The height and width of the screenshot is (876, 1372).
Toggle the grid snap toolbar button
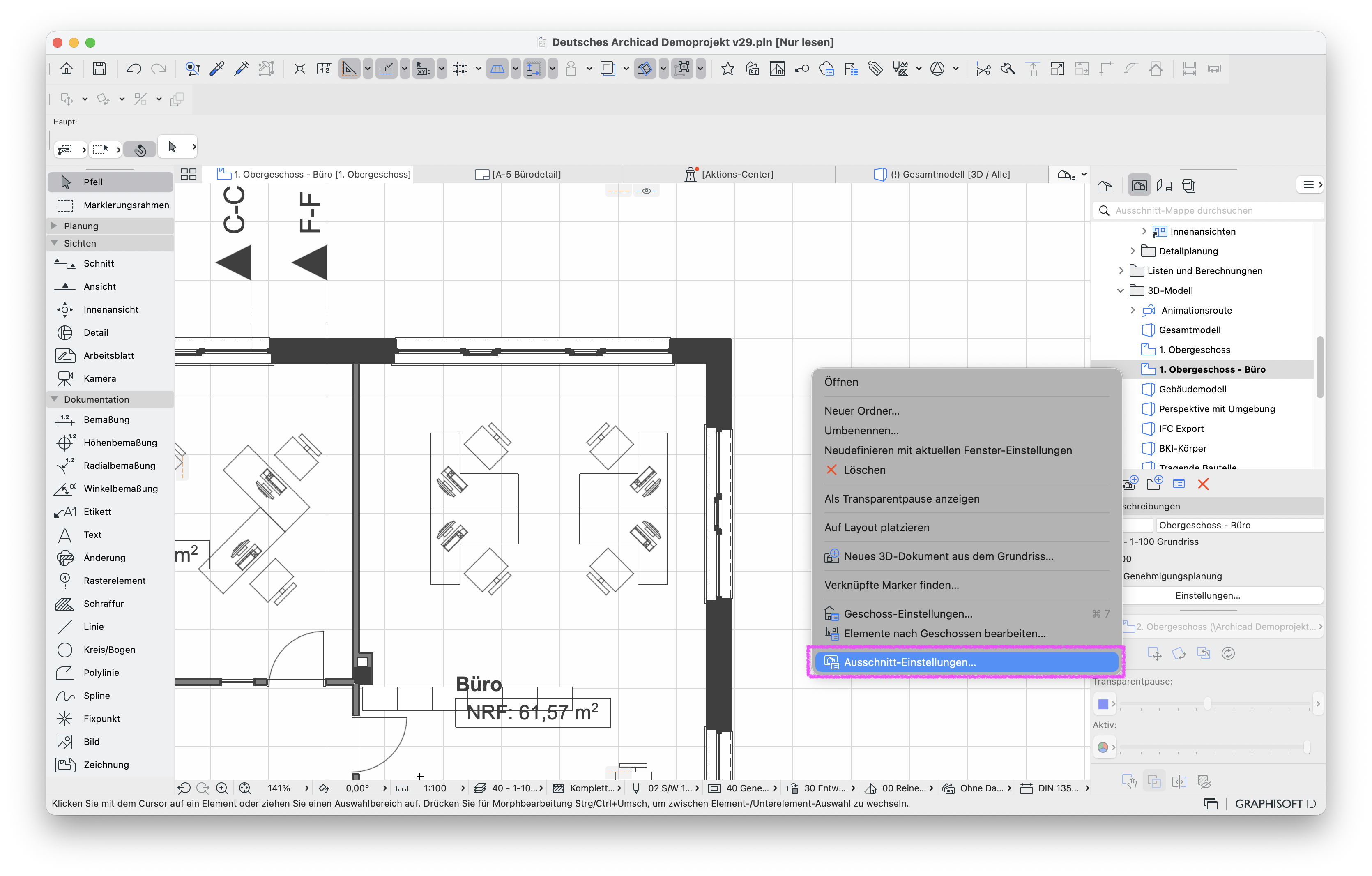(460, 69)
